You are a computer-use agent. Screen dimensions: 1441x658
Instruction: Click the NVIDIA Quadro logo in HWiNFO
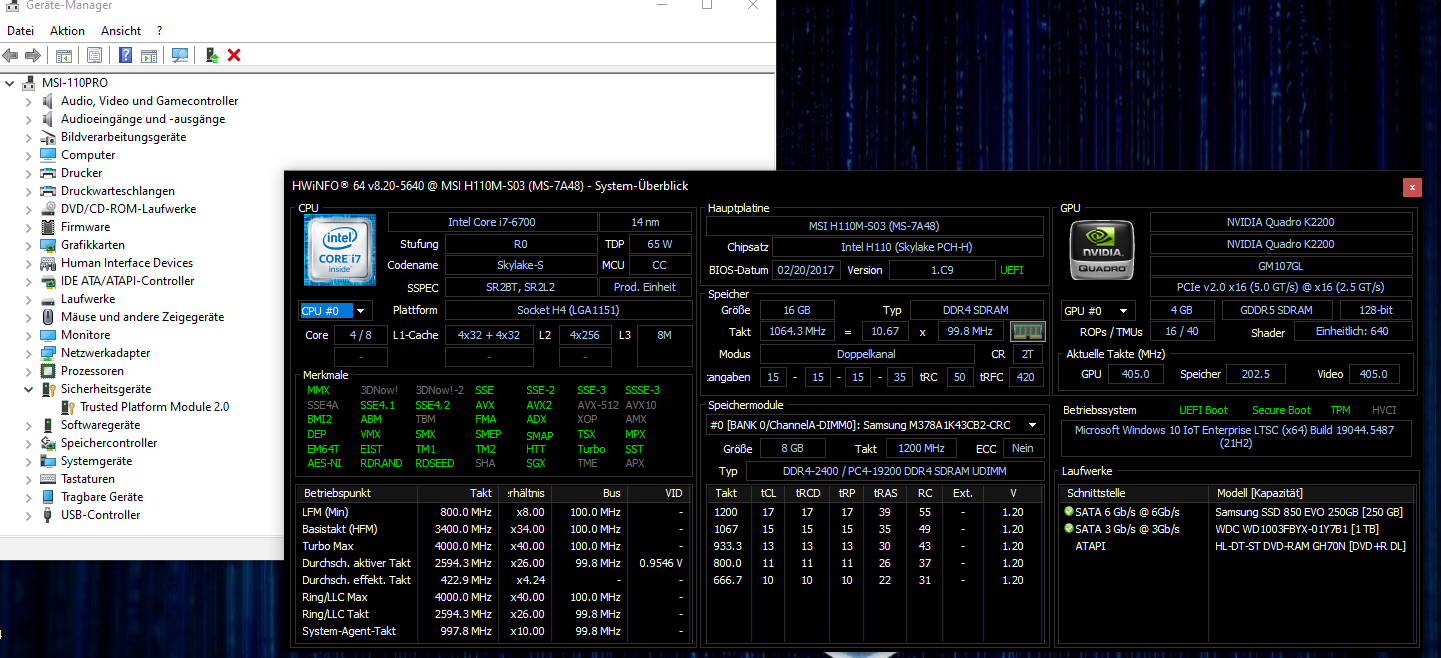coord(1102,249)
